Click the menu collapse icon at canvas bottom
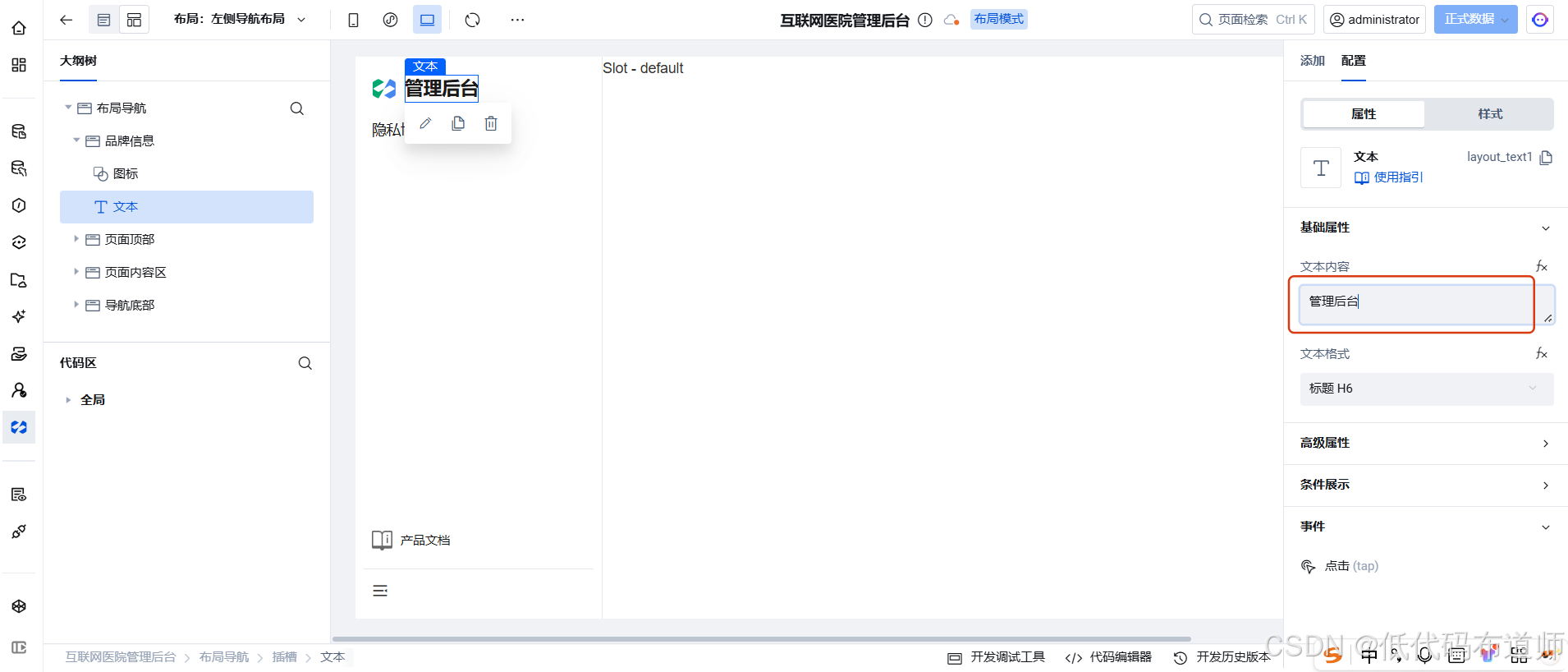Screen dimensions: 1568x672 380,591
